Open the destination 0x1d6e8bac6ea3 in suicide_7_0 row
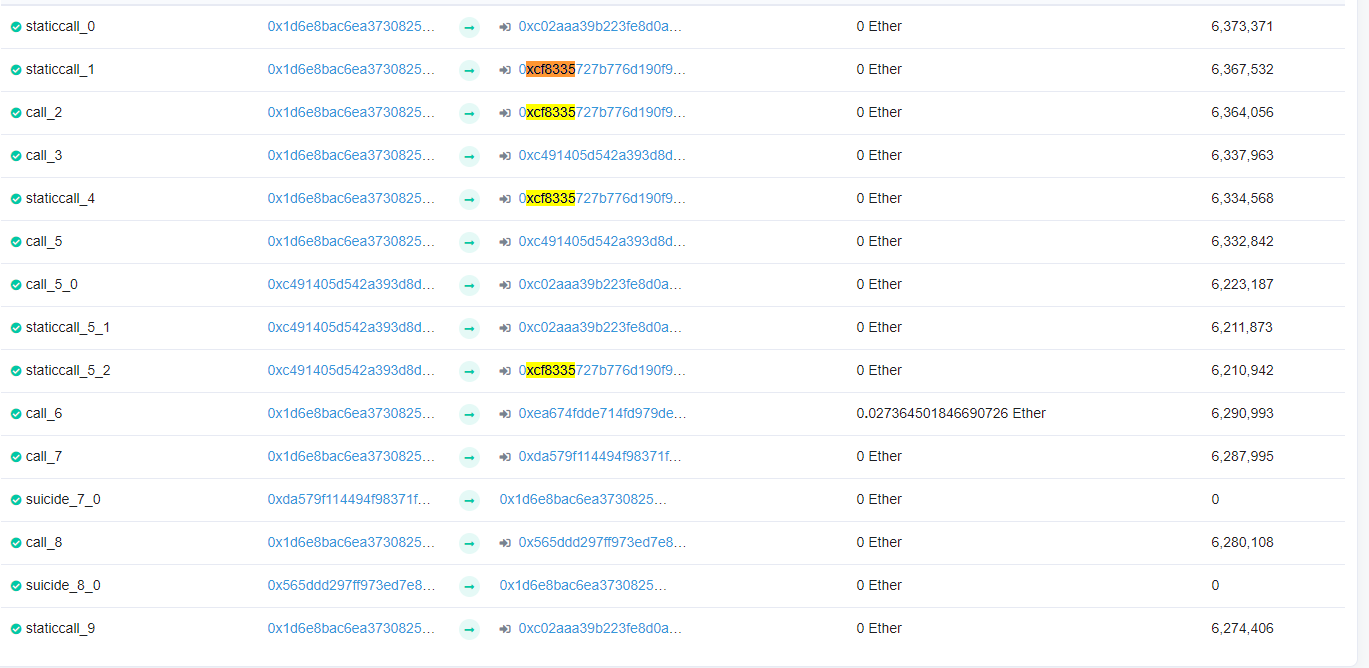The image size is (1369, 668). [x=583, y=500]
